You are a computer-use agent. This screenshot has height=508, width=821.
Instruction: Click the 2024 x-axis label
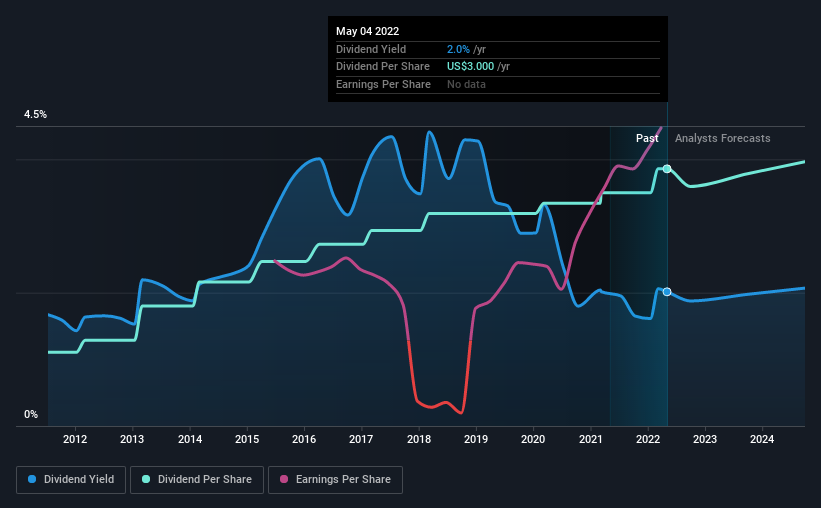[x=762, y=439]
